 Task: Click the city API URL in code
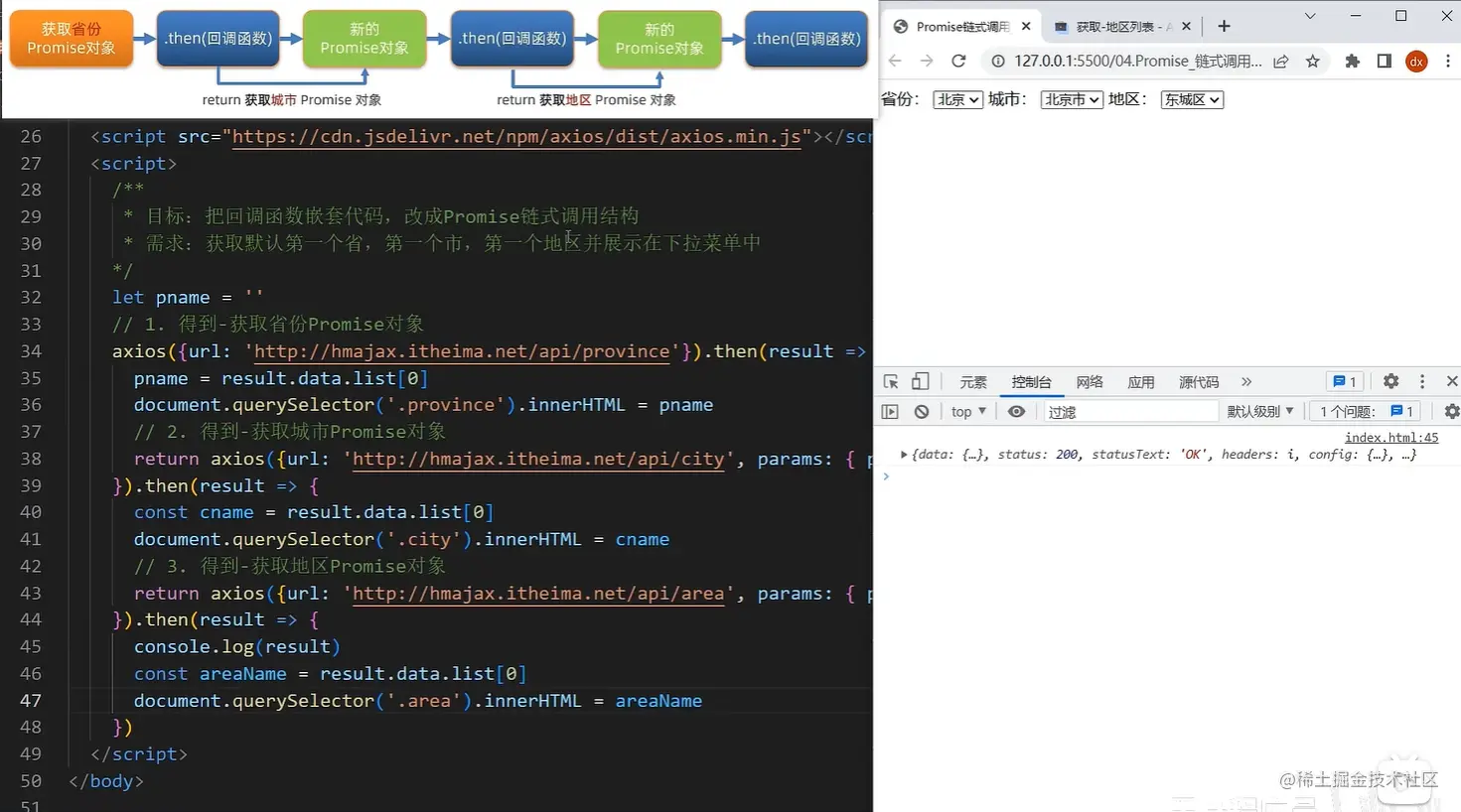538,459
